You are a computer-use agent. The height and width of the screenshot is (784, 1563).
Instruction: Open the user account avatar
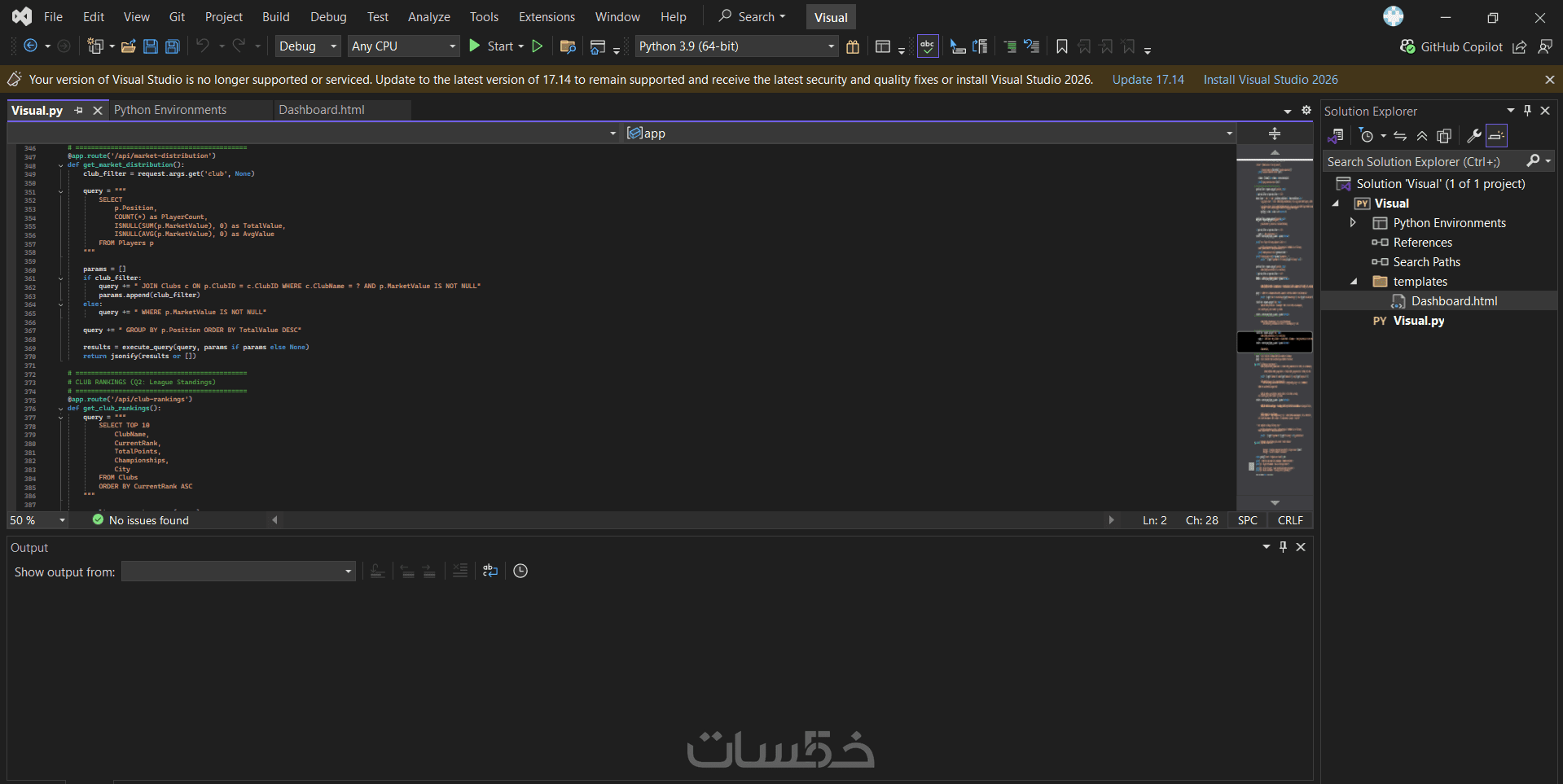1394,16
